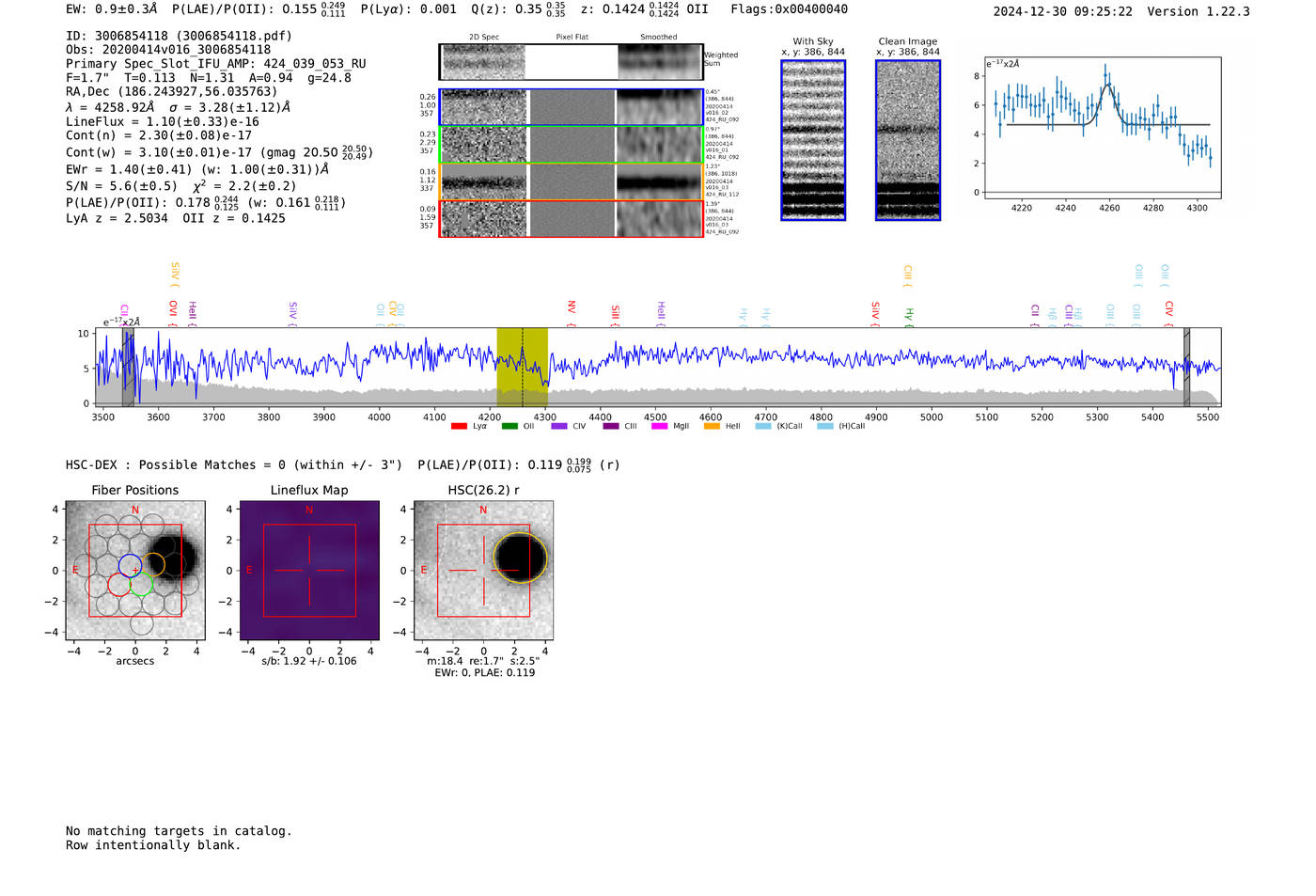Select the magenta MgII legend swatch
The image size is (1316, 896).
pos(659,427)
